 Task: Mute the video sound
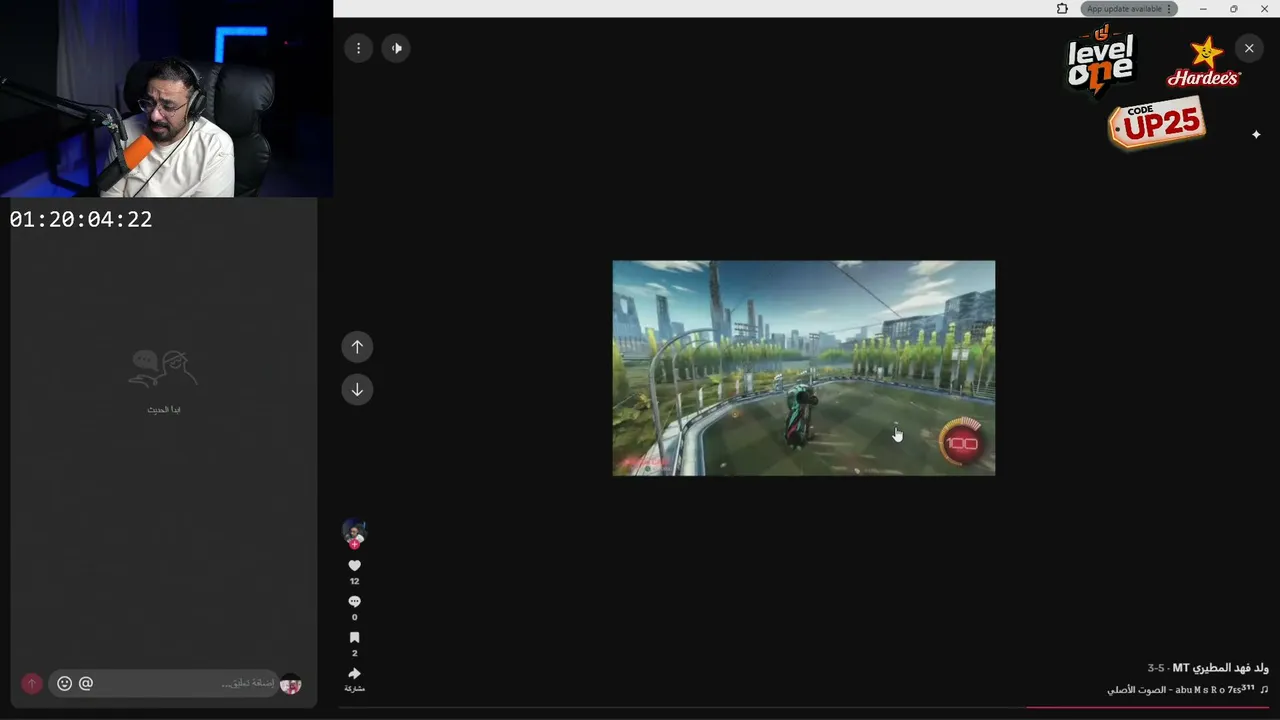pyautogui.click(x=396, y=48)
